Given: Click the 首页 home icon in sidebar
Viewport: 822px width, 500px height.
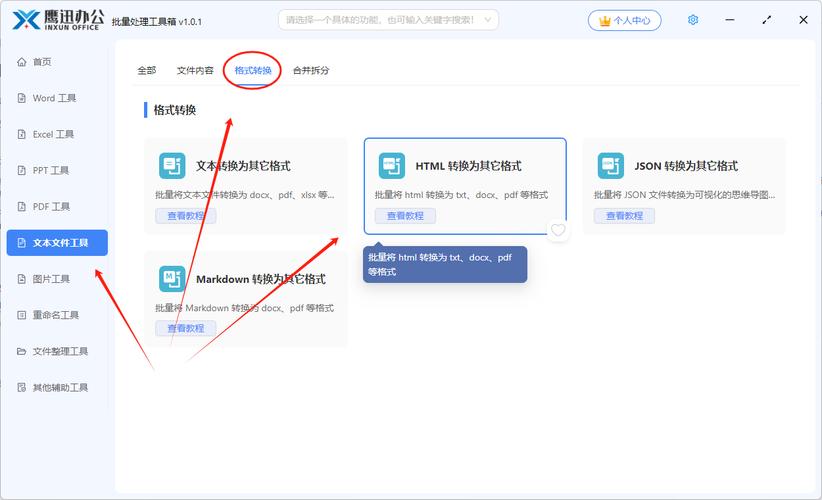Looking at the screenshot, I should click(x=22, y=62).
